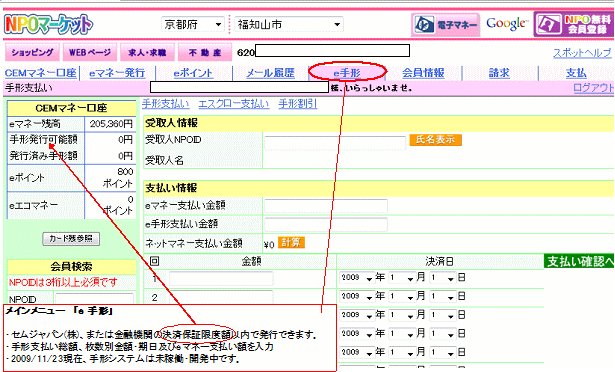The image size is (615, 372).
Task: Click the Google logo
Action: pyautogui.click(x=506, y=24)
